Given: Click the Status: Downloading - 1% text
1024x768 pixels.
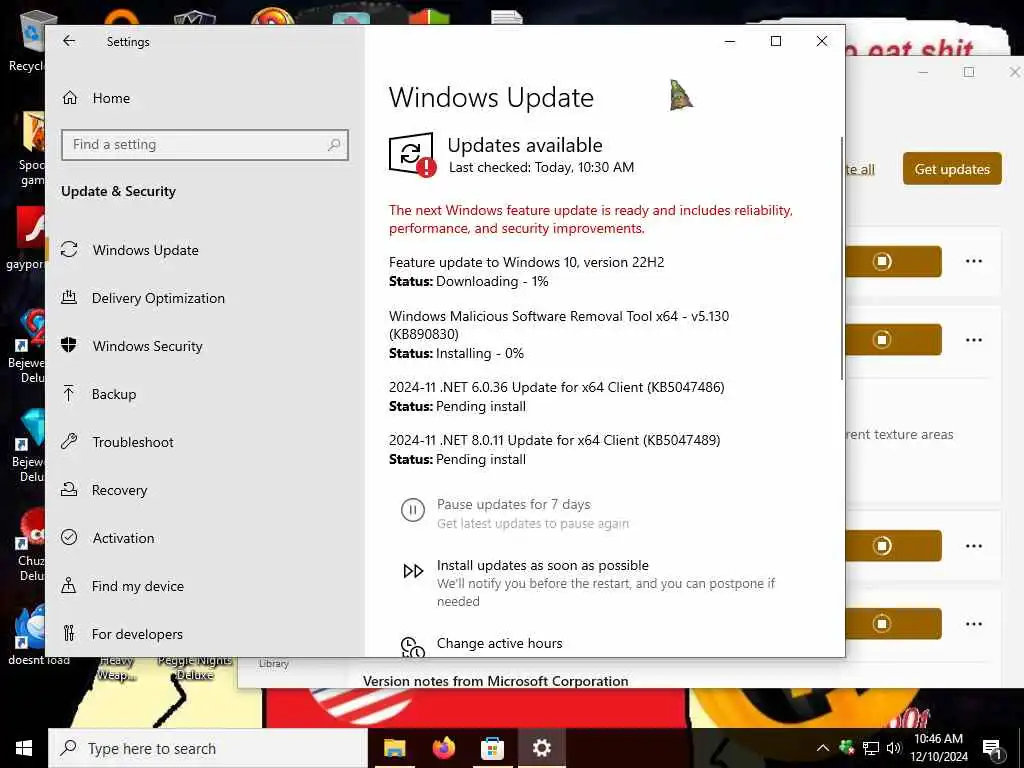Looking at the screenshot, I should [x=468, y=281].
